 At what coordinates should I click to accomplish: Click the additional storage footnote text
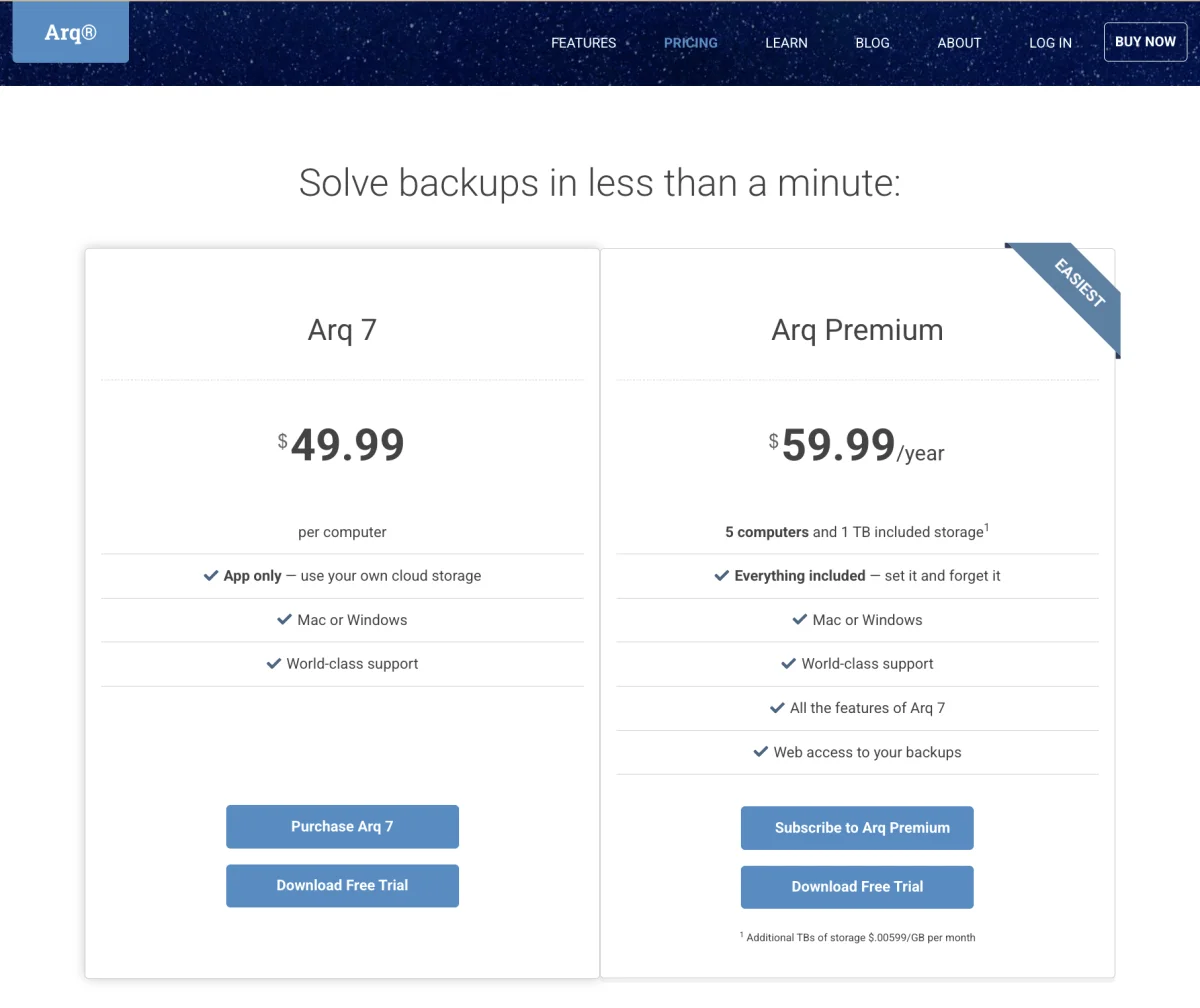(857, 938)
